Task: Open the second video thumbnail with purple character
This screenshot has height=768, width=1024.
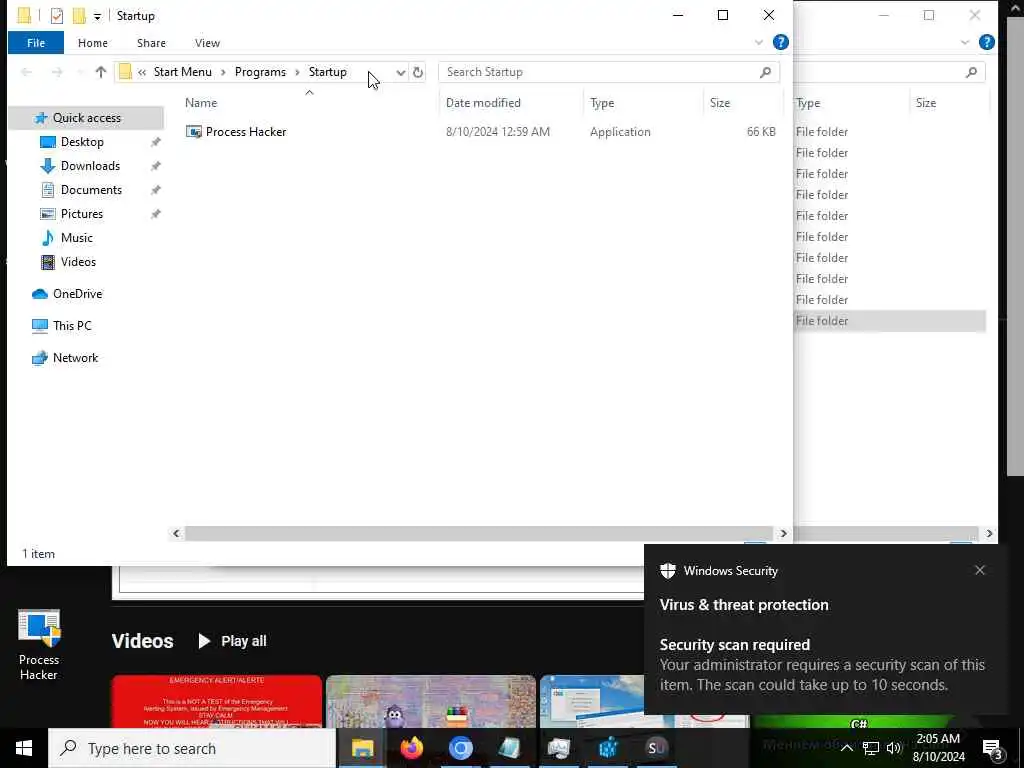Action: pos(431,701)
